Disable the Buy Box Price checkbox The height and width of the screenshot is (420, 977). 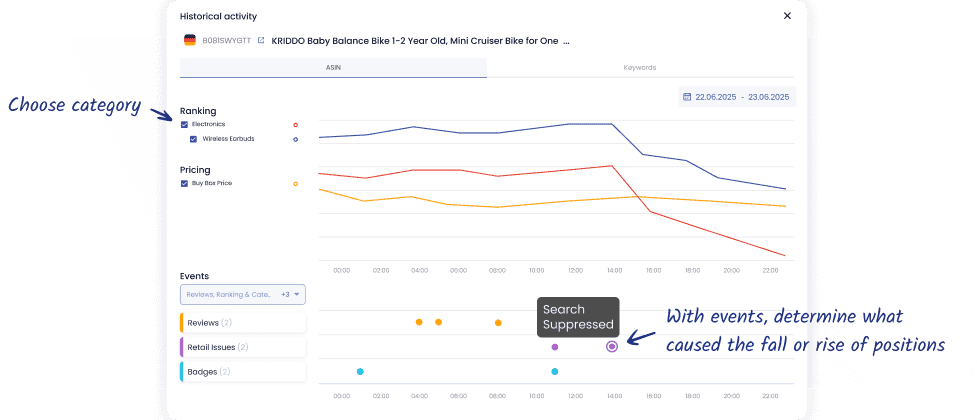[x=184, y=184]
